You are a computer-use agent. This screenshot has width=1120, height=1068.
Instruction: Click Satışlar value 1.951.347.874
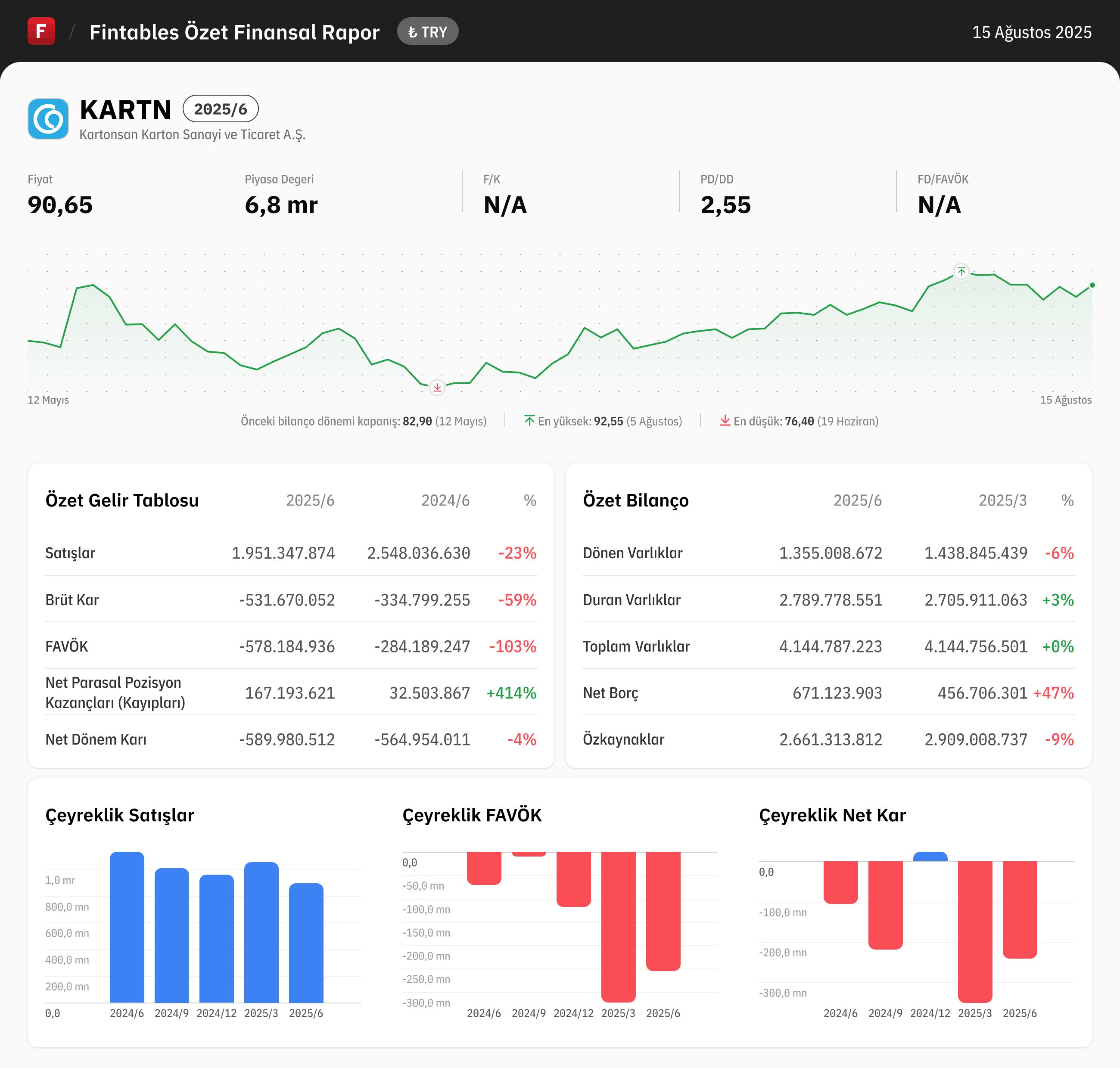point(283,553)
